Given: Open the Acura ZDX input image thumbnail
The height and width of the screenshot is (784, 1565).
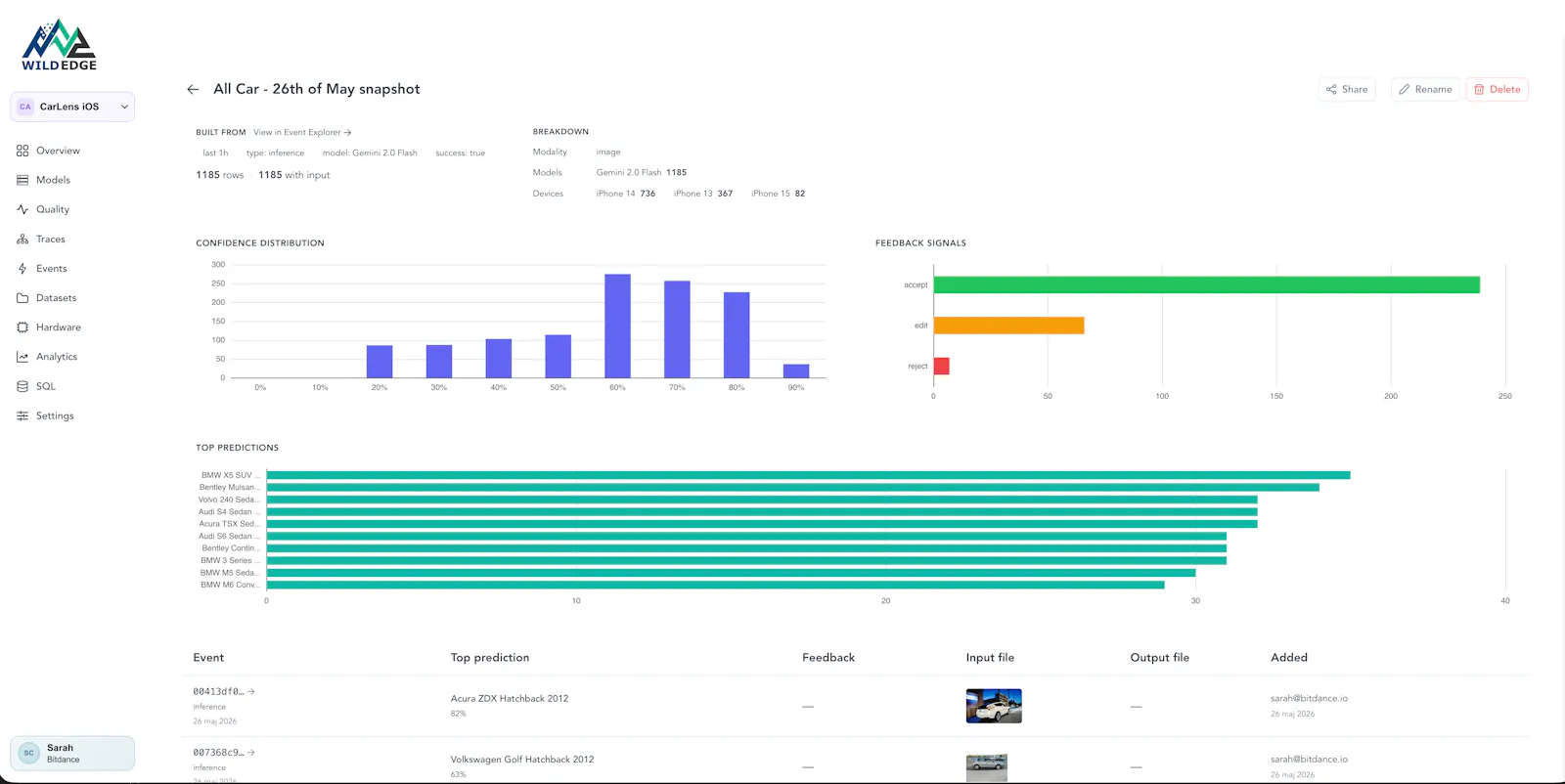Looking at the screenshot, I should (994, 706).
